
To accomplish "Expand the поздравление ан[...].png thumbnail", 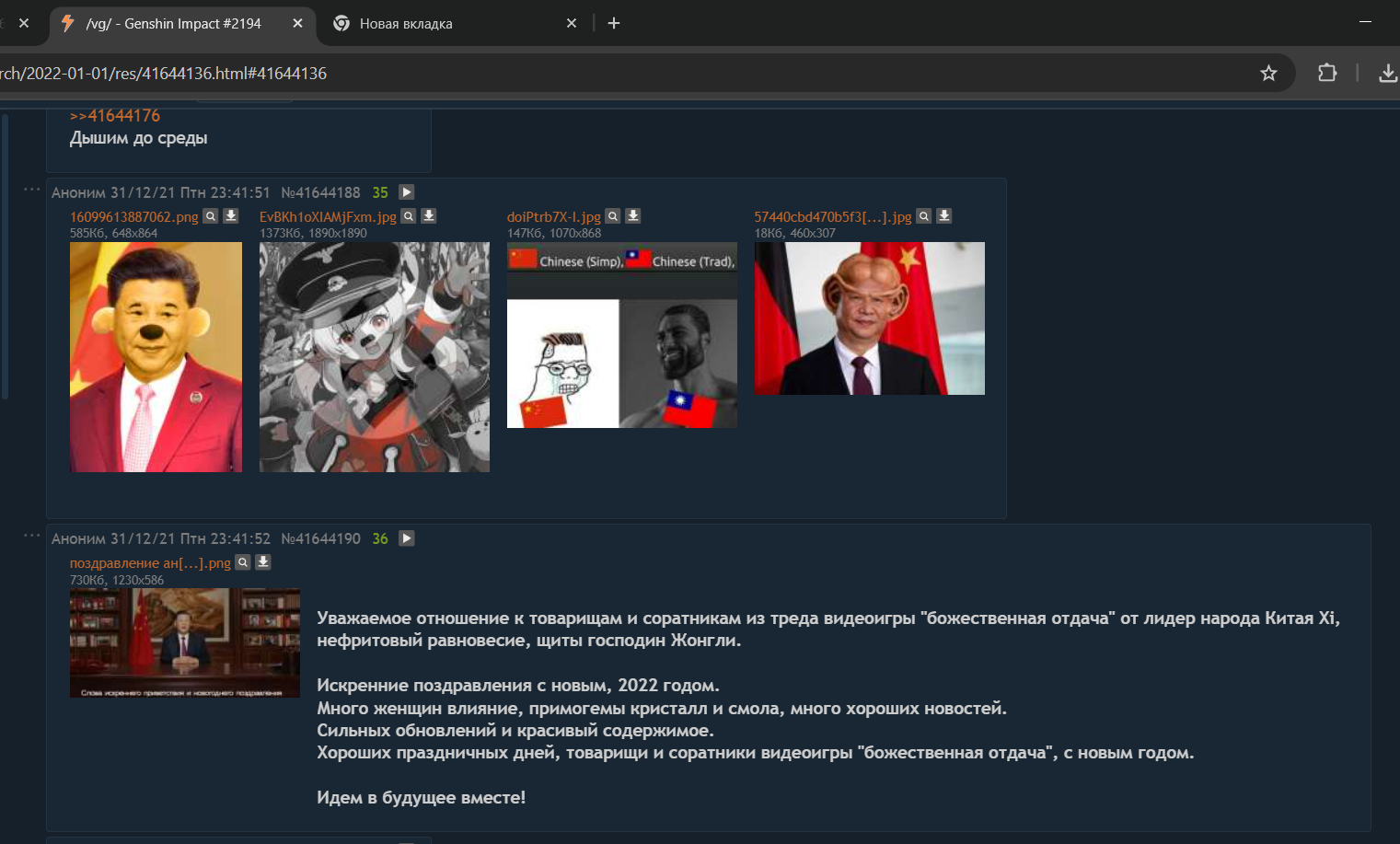I will tap(185, 643).
